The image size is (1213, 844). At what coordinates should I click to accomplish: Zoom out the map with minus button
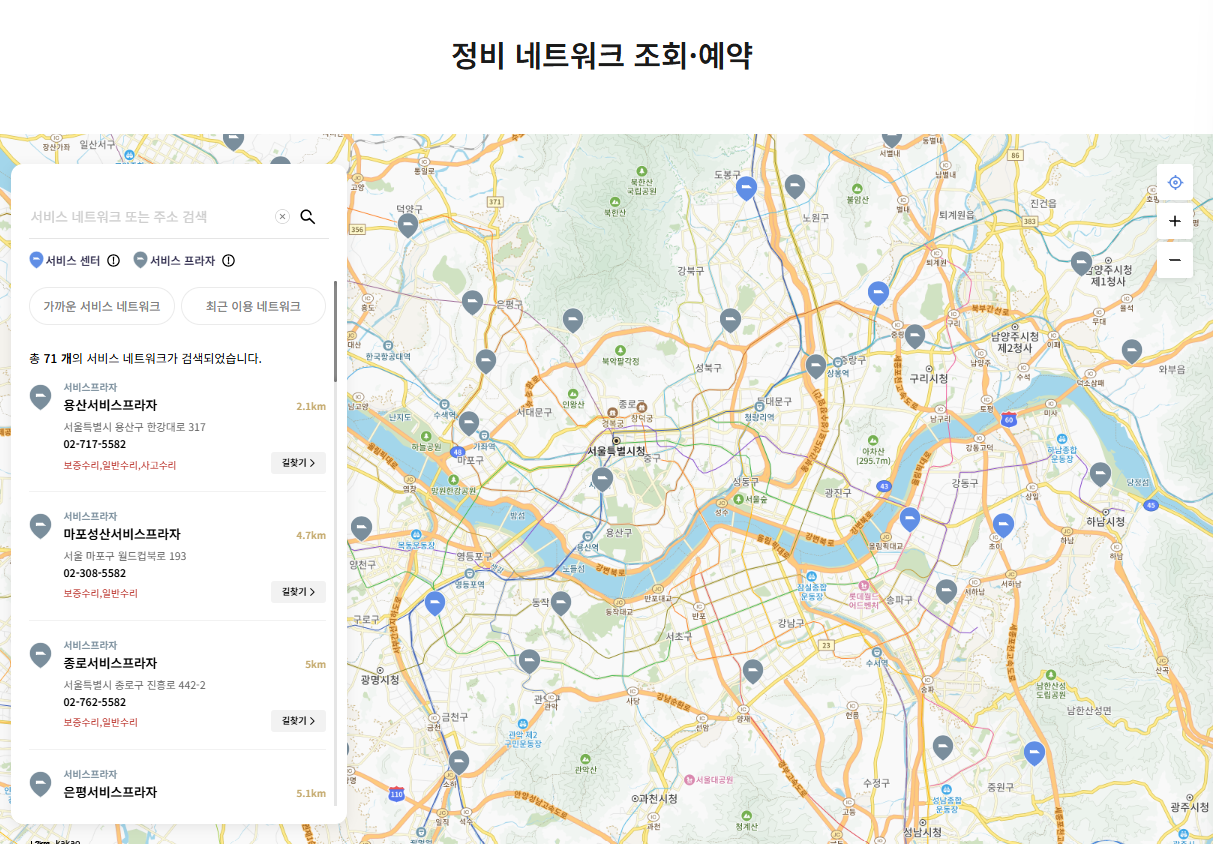click(1175, 260)
